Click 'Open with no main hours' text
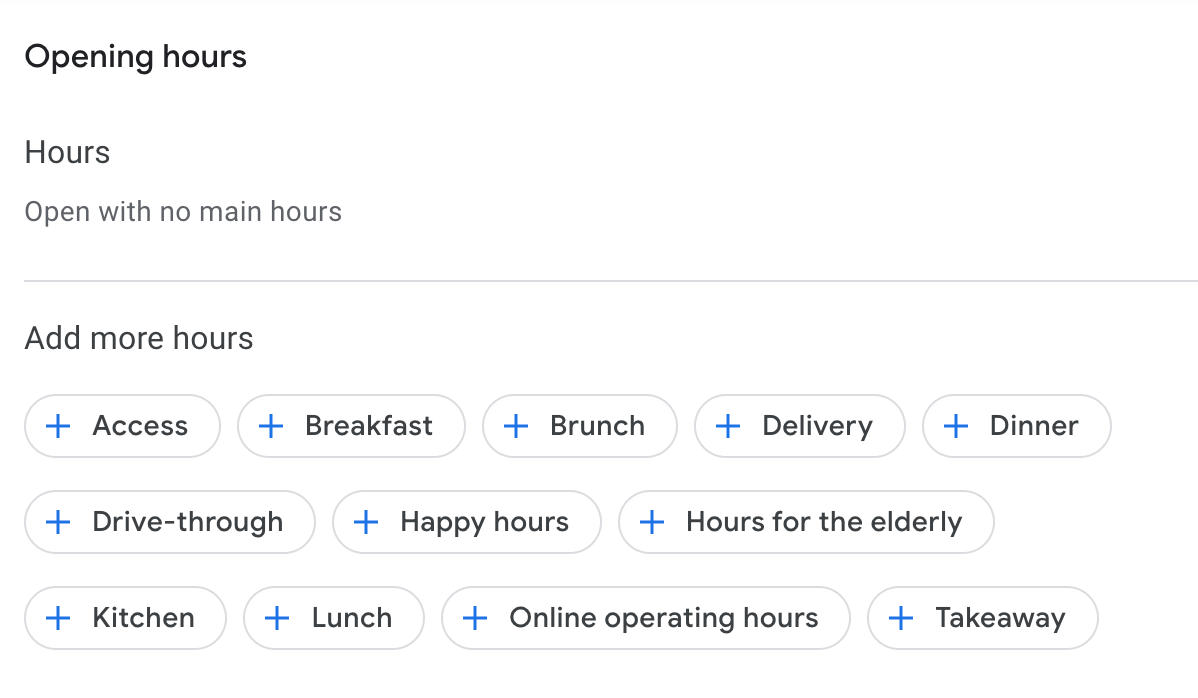 click(183, 212)
